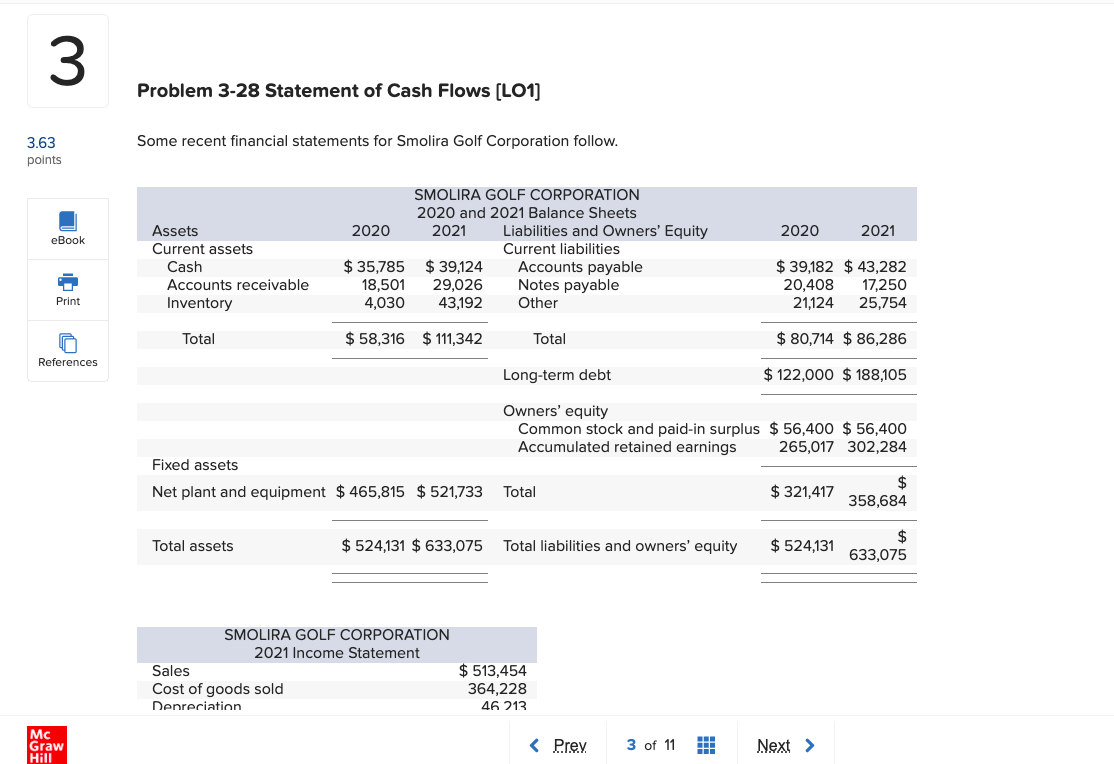The height and width of the screenshot is (764, 1114).
Task: Select the question number 3 box
Action: point(67,60)
